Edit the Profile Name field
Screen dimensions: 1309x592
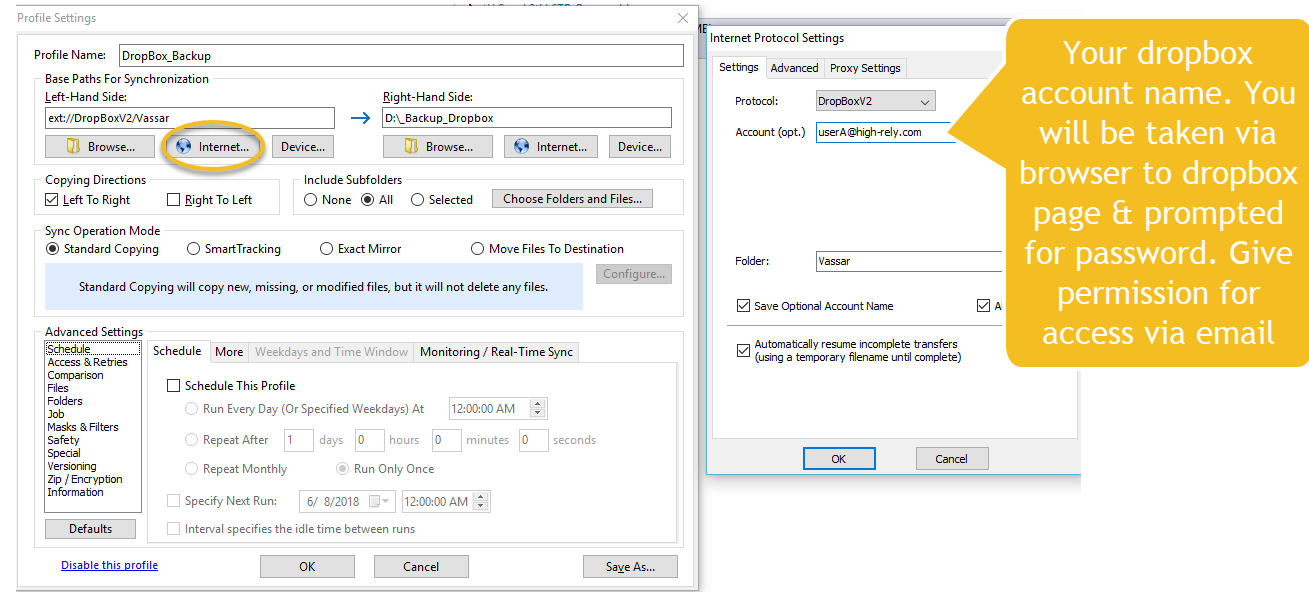(401, 56)
